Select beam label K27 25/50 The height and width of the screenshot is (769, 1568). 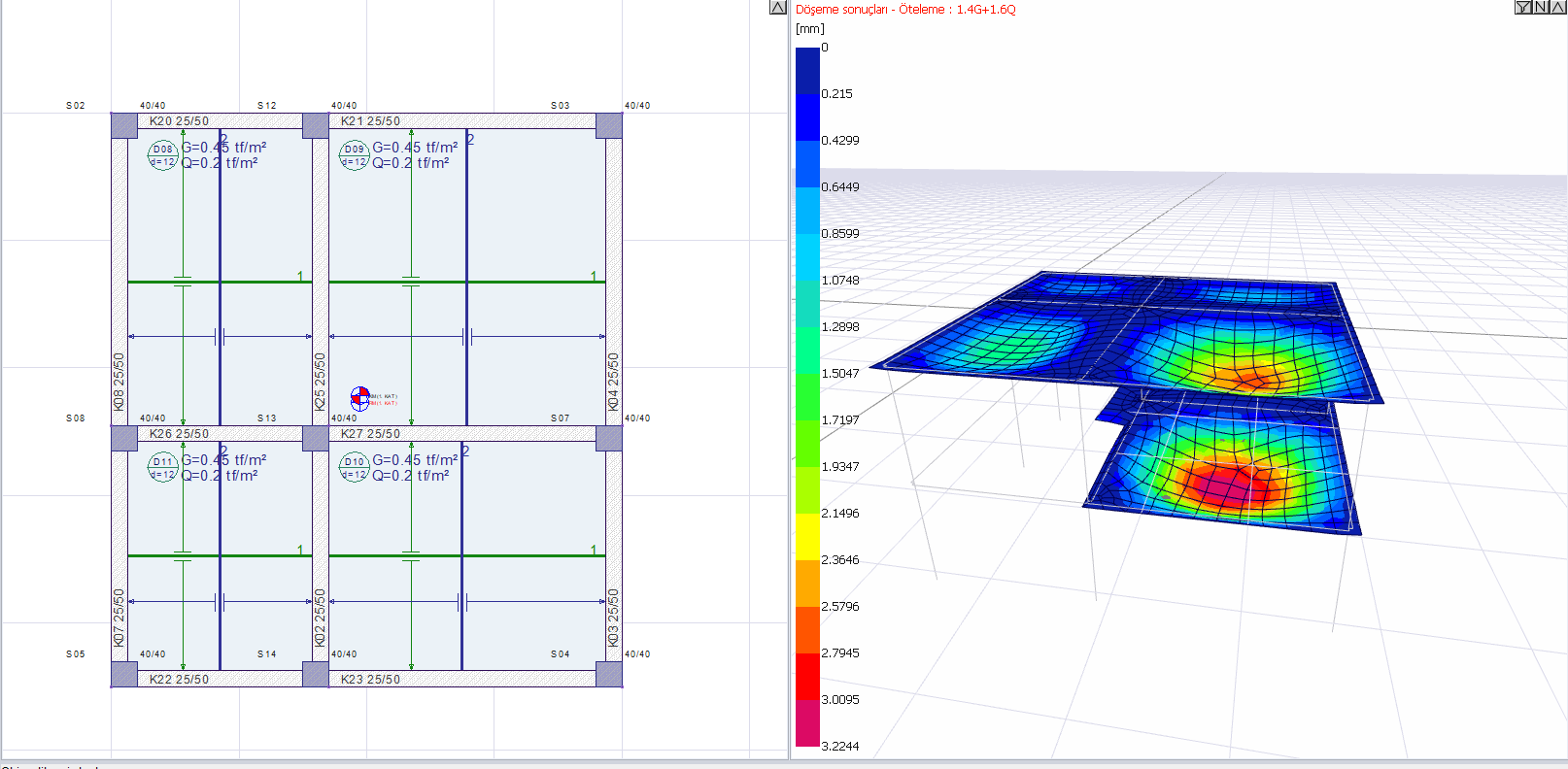pos(370,434)
